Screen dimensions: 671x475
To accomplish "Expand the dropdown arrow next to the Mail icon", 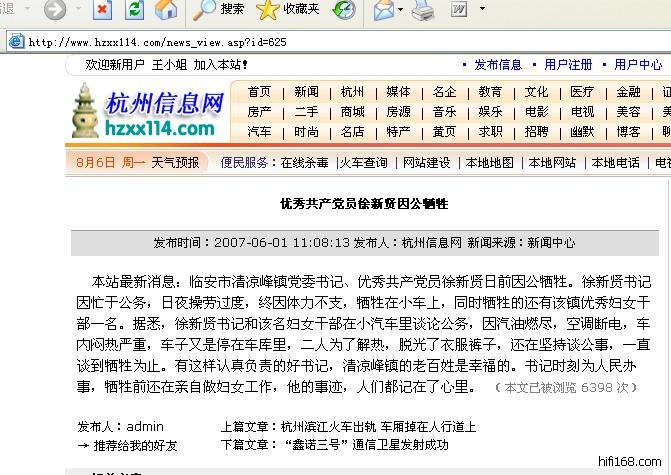I will point(401,11).
